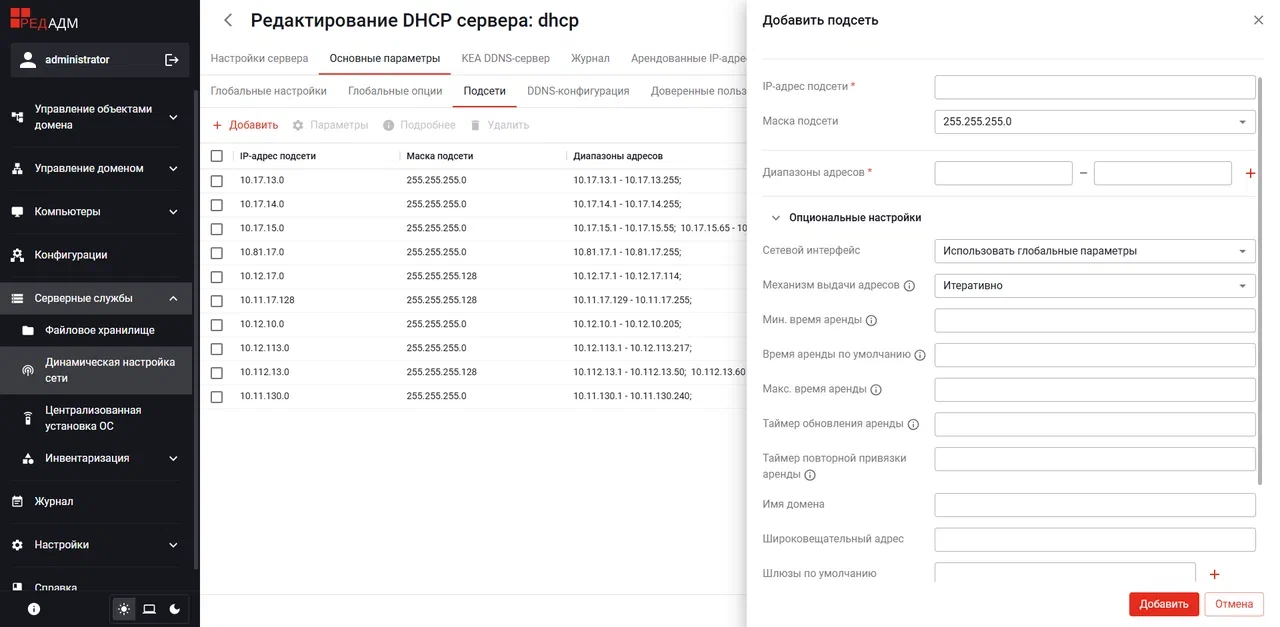Switch to the KEA DDNS-сервер tab
Screen dimensions: 1280x627
tap(505, 58)
